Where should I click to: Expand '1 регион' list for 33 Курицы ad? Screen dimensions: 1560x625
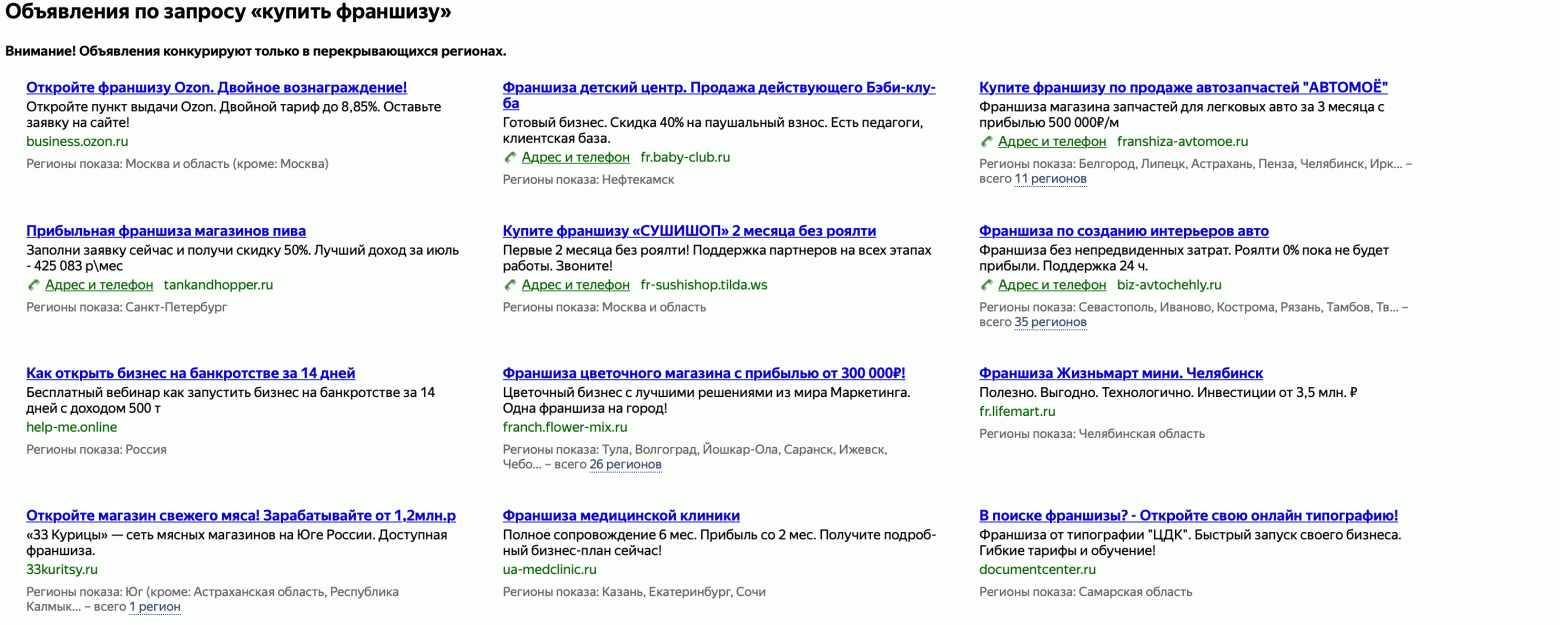point(155,607)
